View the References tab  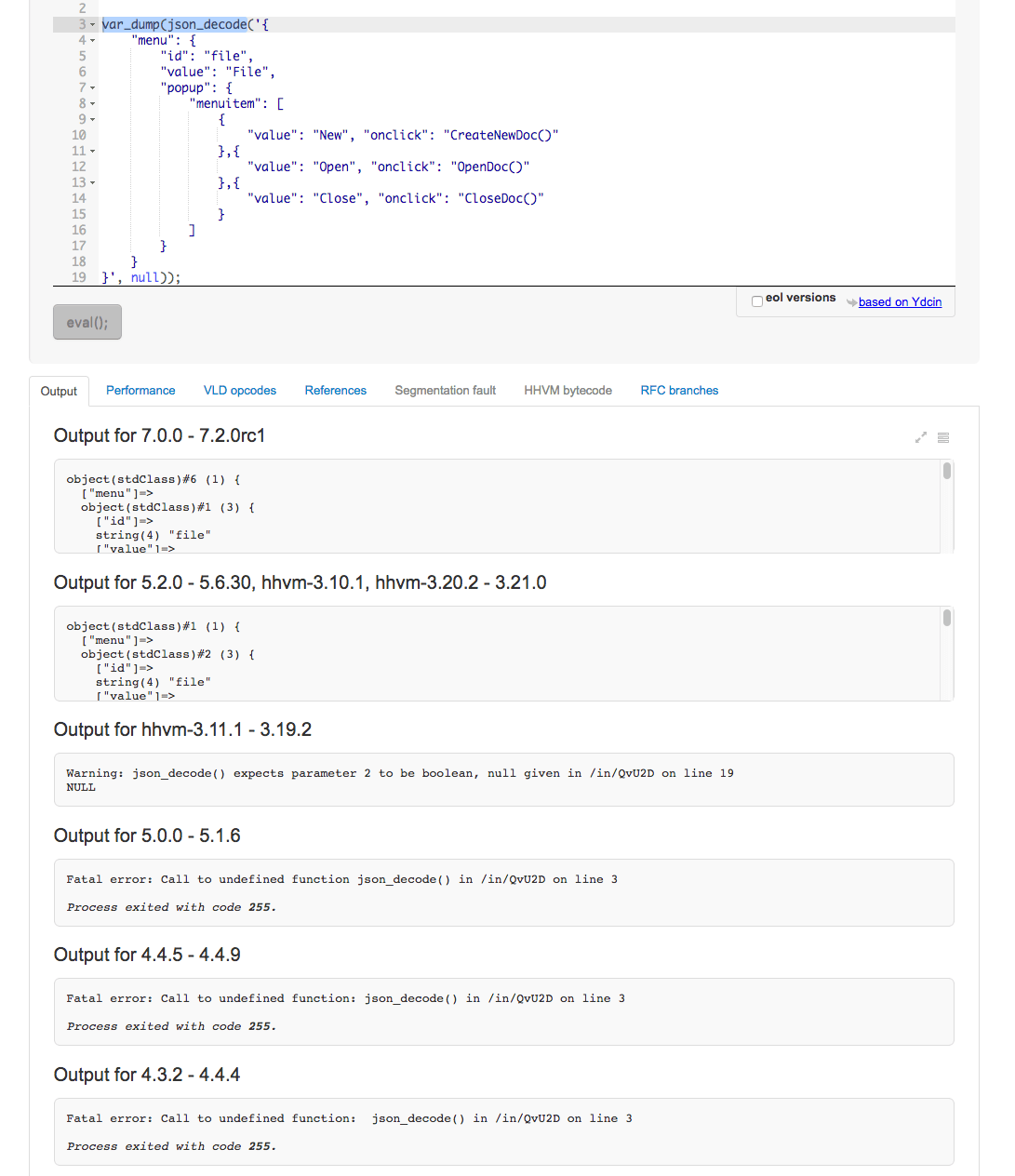point(335,390)
